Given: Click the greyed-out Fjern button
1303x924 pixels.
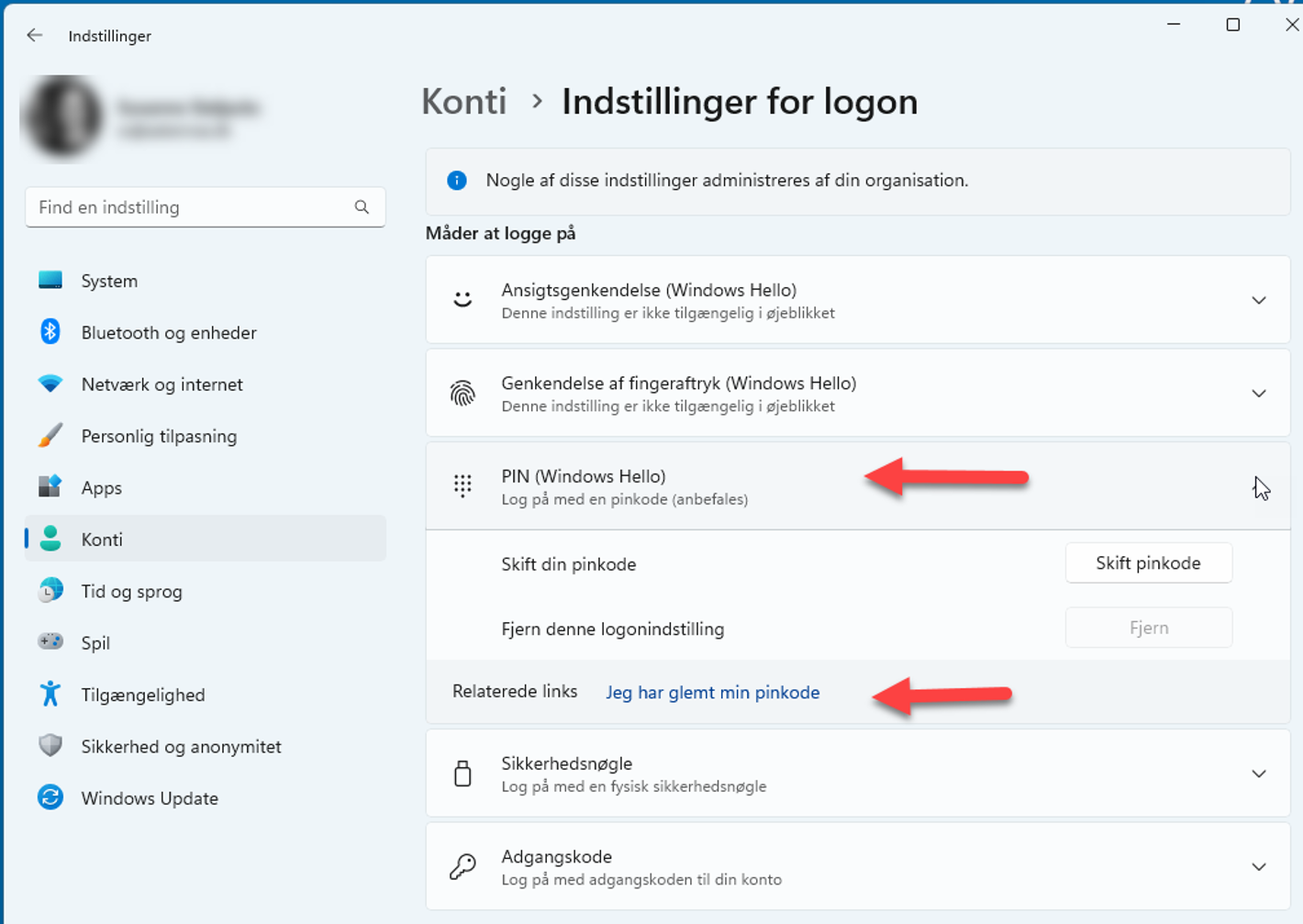Looking at the screenshot, I should click(x=1148, y=628).
